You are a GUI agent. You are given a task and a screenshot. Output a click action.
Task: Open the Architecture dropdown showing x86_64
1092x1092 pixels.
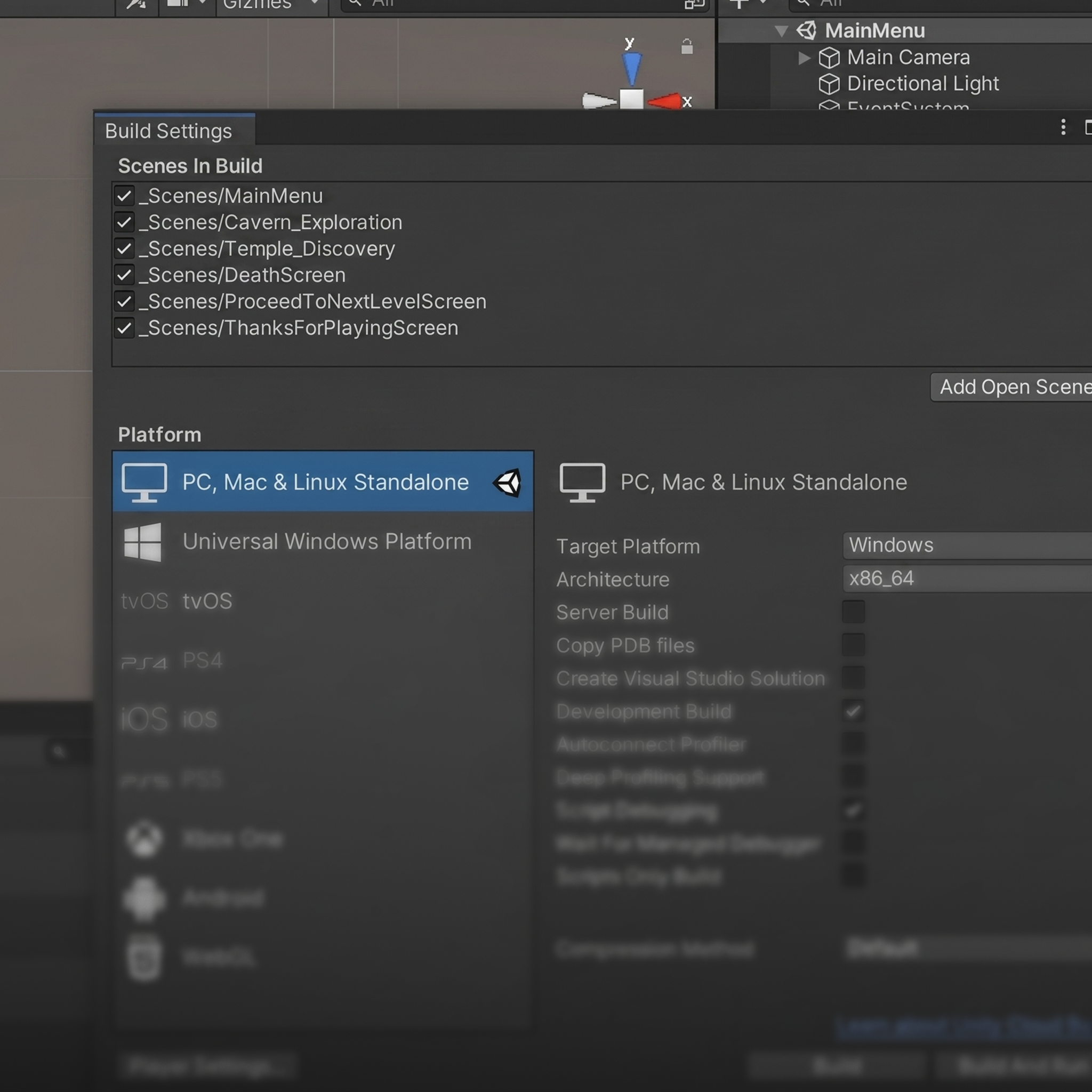pos(967,578)
